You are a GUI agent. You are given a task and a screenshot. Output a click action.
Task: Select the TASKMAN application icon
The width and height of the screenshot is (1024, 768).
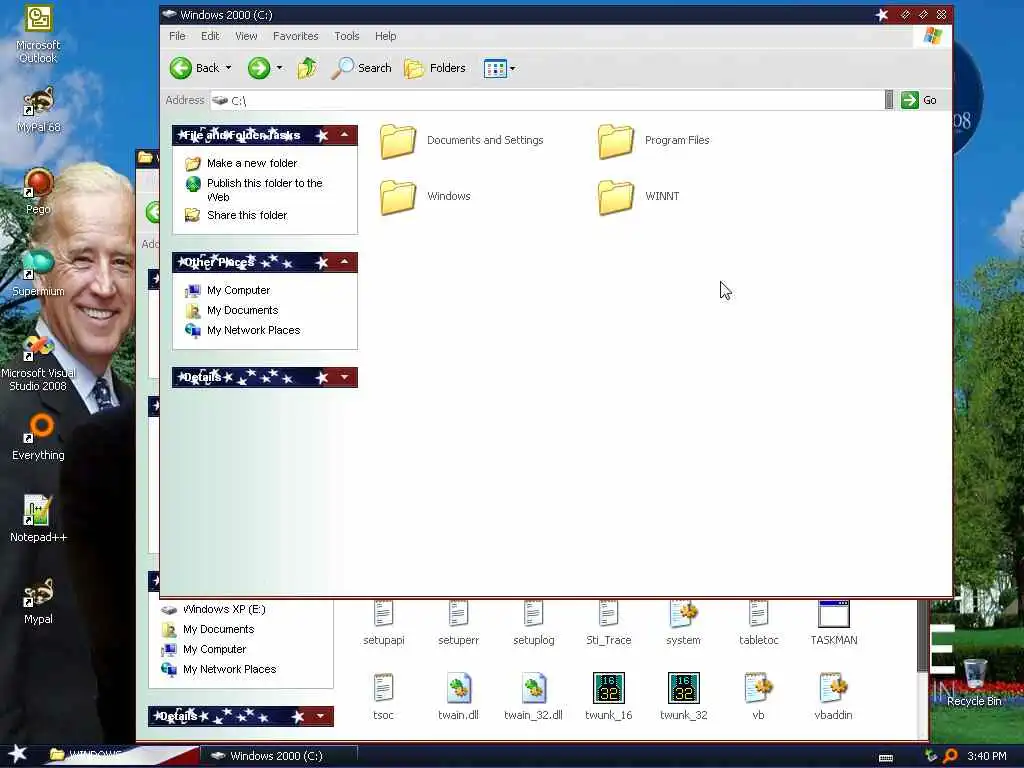pyautogui.click(x=834, y=624)
